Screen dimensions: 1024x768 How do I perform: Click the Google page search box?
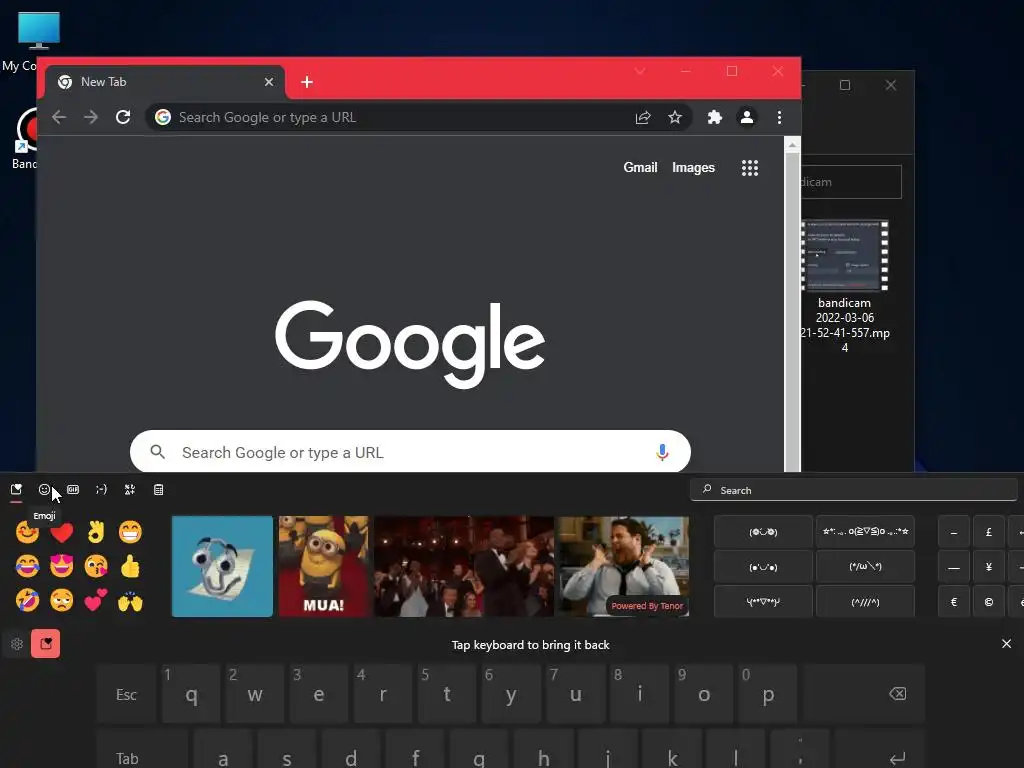click(410, 452)
